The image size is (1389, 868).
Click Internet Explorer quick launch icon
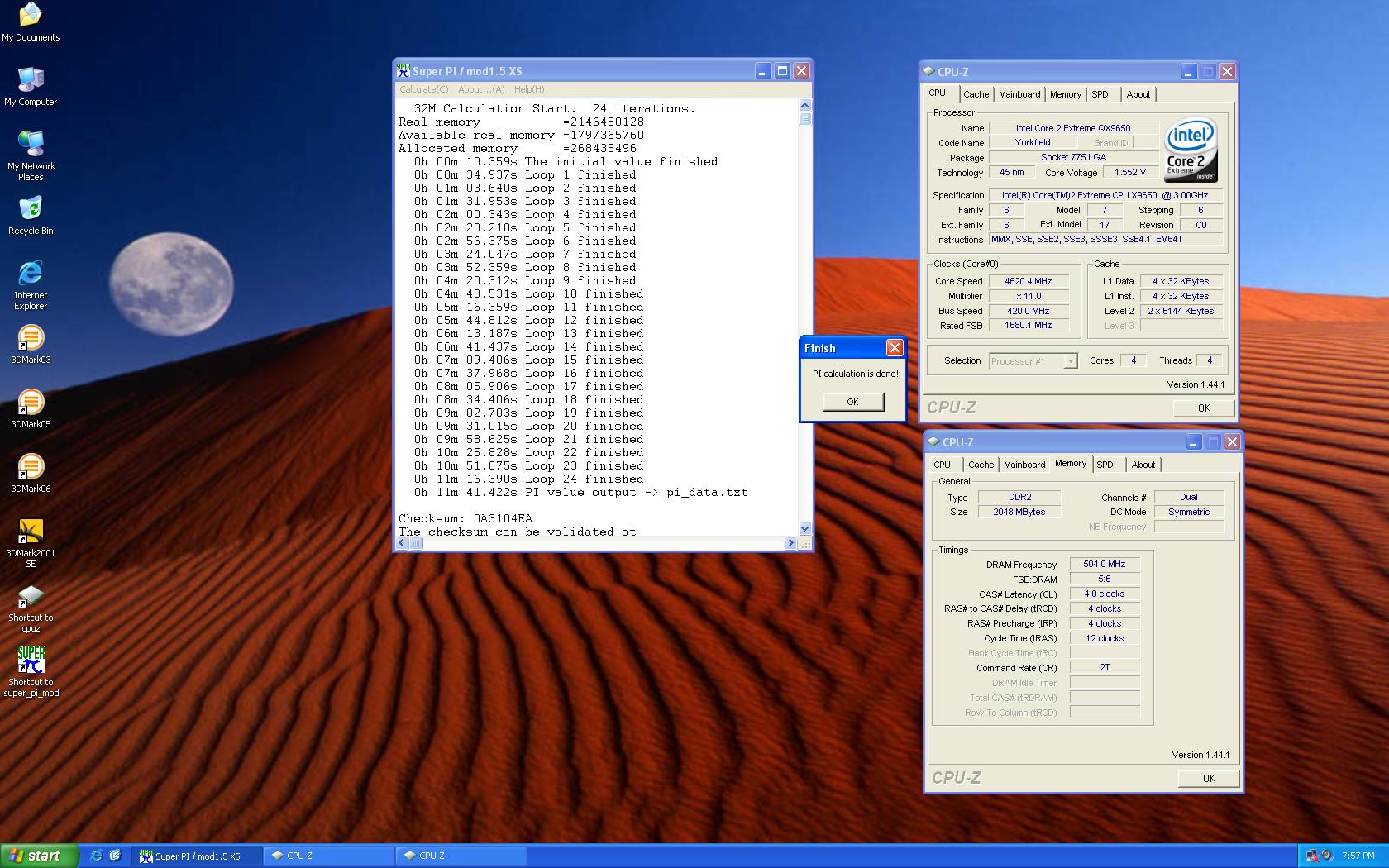pos(97,856)
